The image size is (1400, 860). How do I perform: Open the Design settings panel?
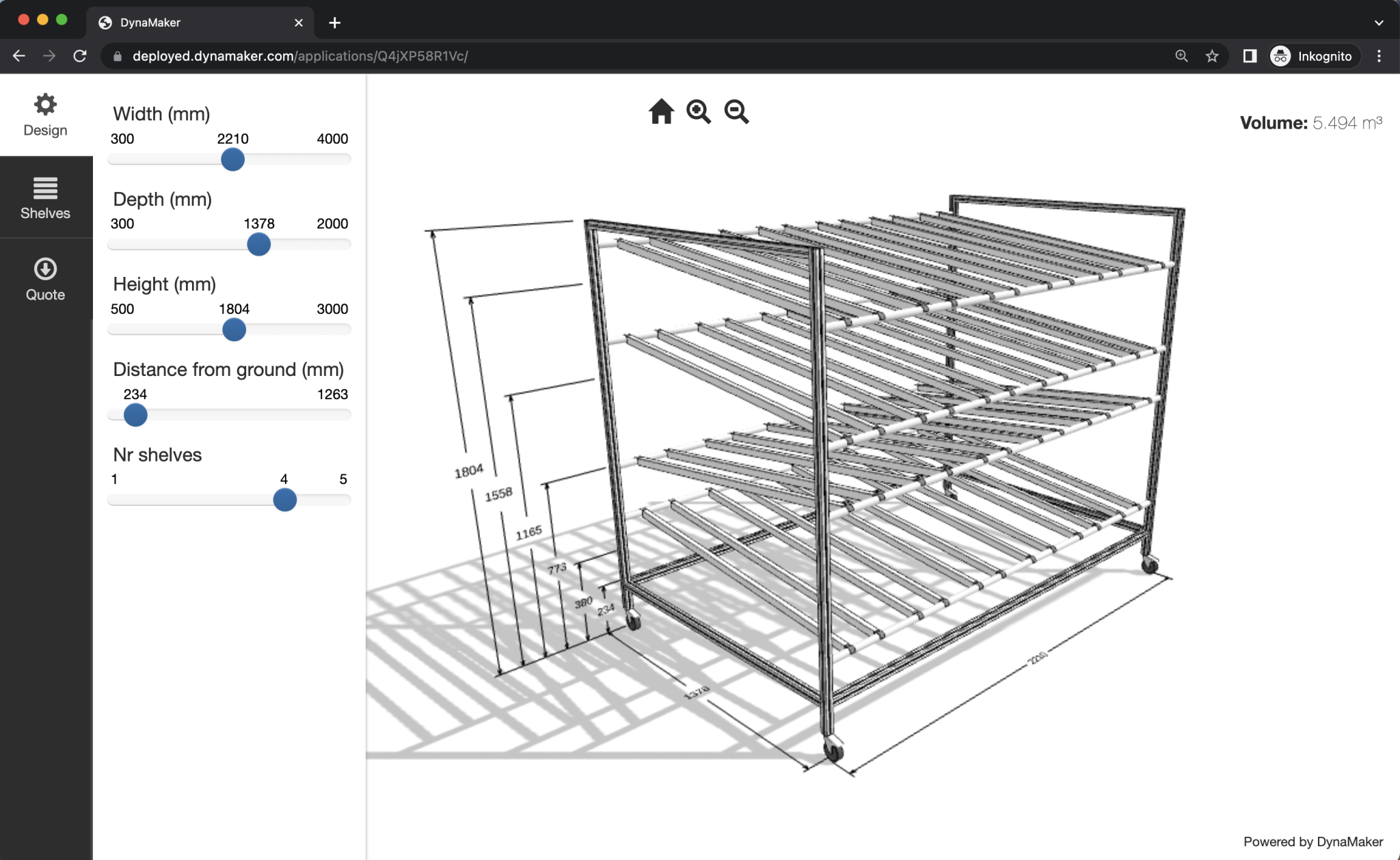click(45, 113)
